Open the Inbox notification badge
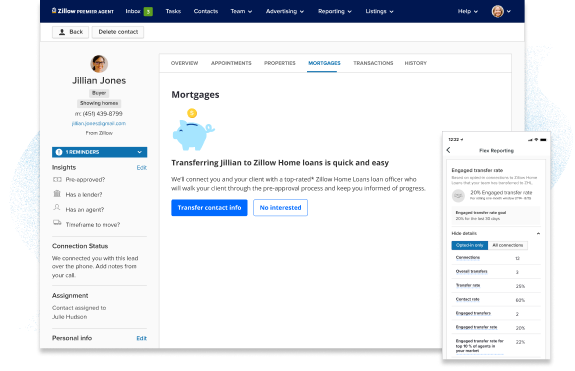This screenshot has height=371, width=575. 148,11
